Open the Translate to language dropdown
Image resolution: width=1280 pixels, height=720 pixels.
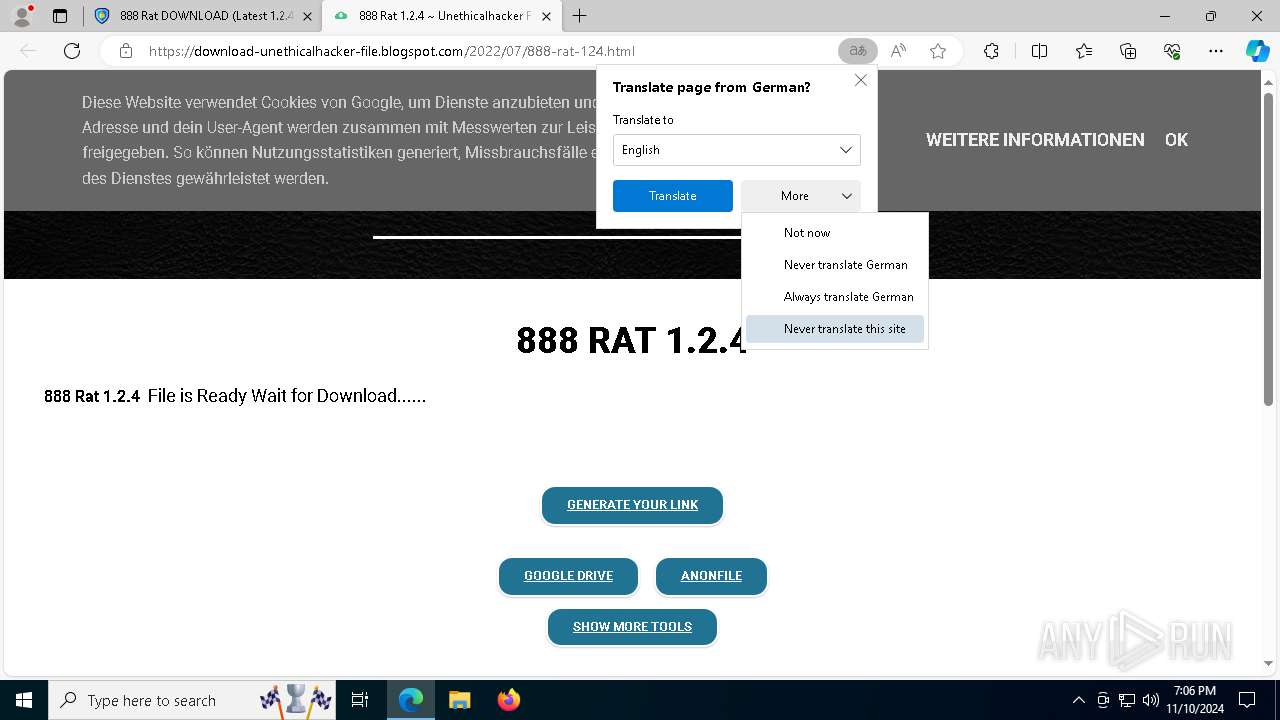(737, 150)
